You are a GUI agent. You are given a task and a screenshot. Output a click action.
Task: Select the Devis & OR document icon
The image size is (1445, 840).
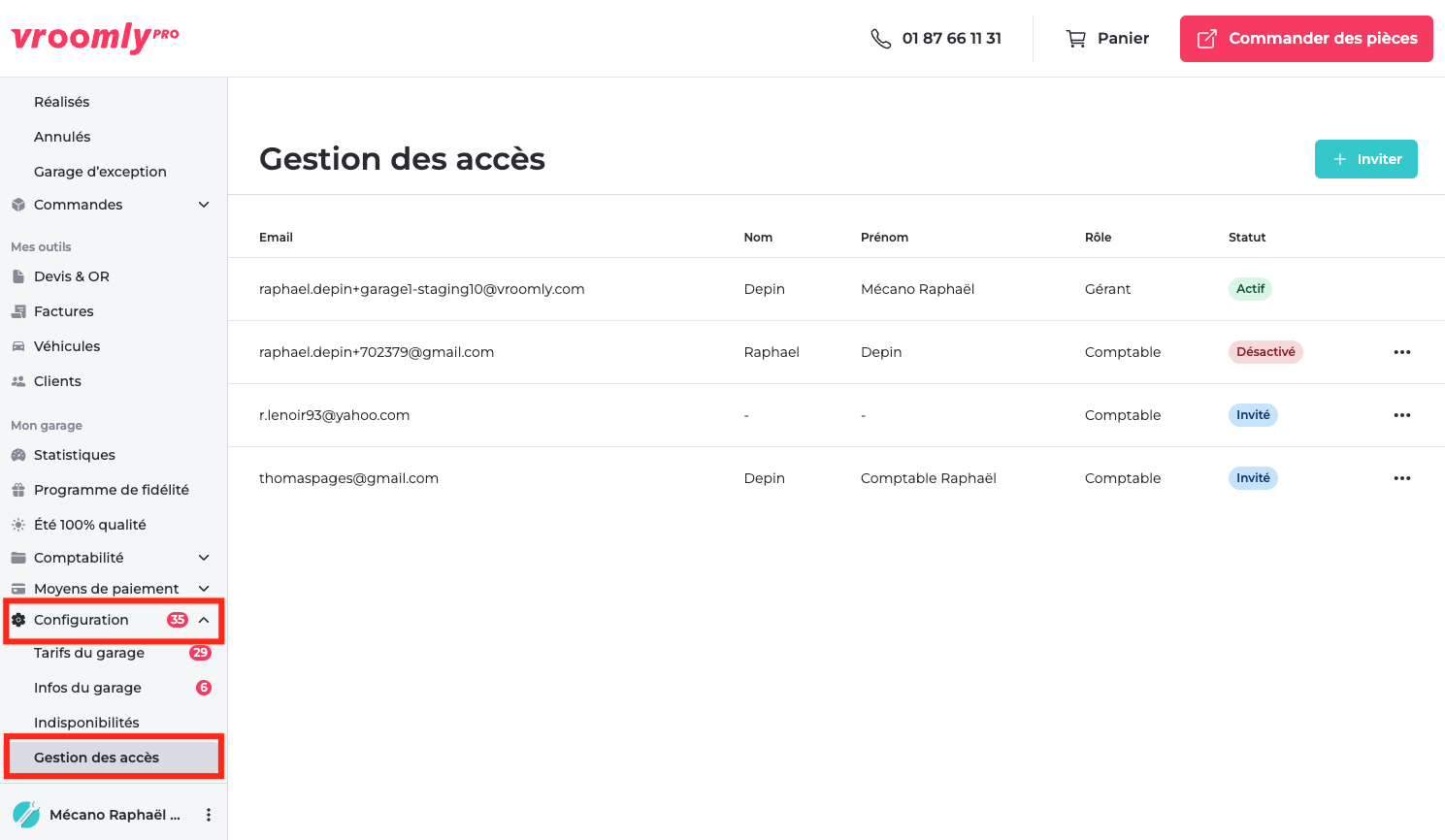coord(17,275)
